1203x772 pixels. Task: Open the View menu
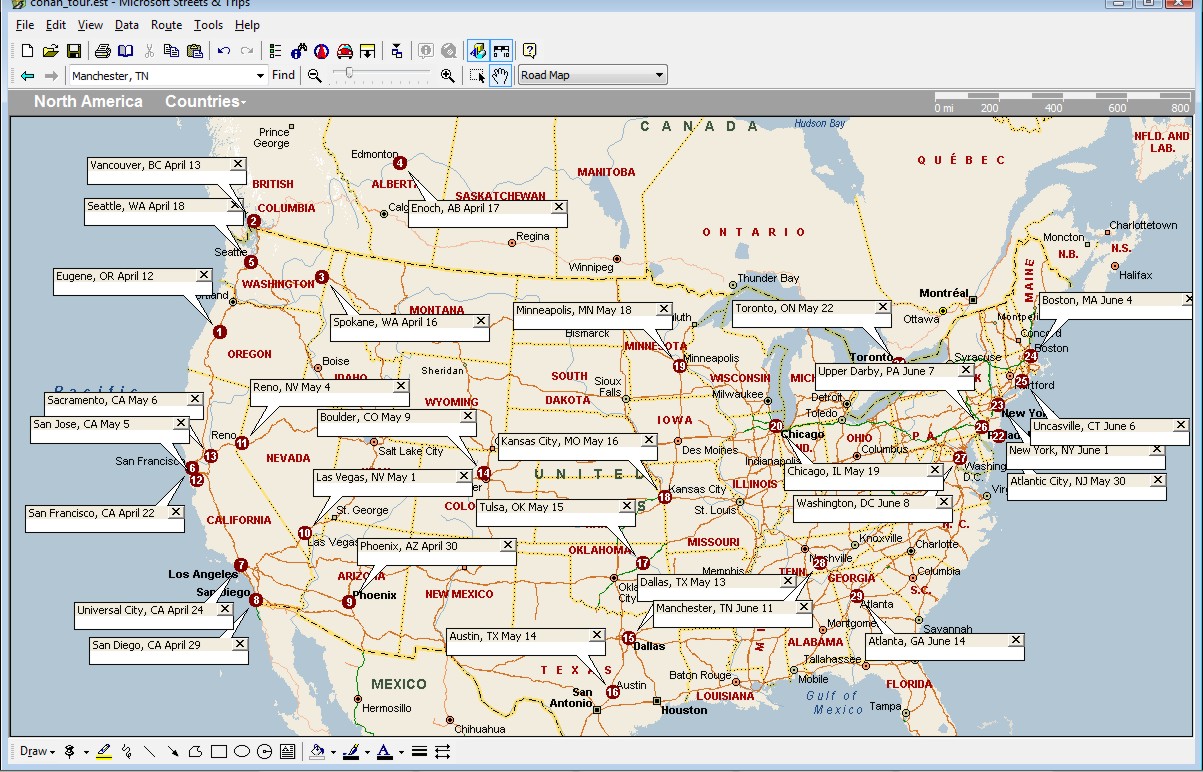(90, 25)
